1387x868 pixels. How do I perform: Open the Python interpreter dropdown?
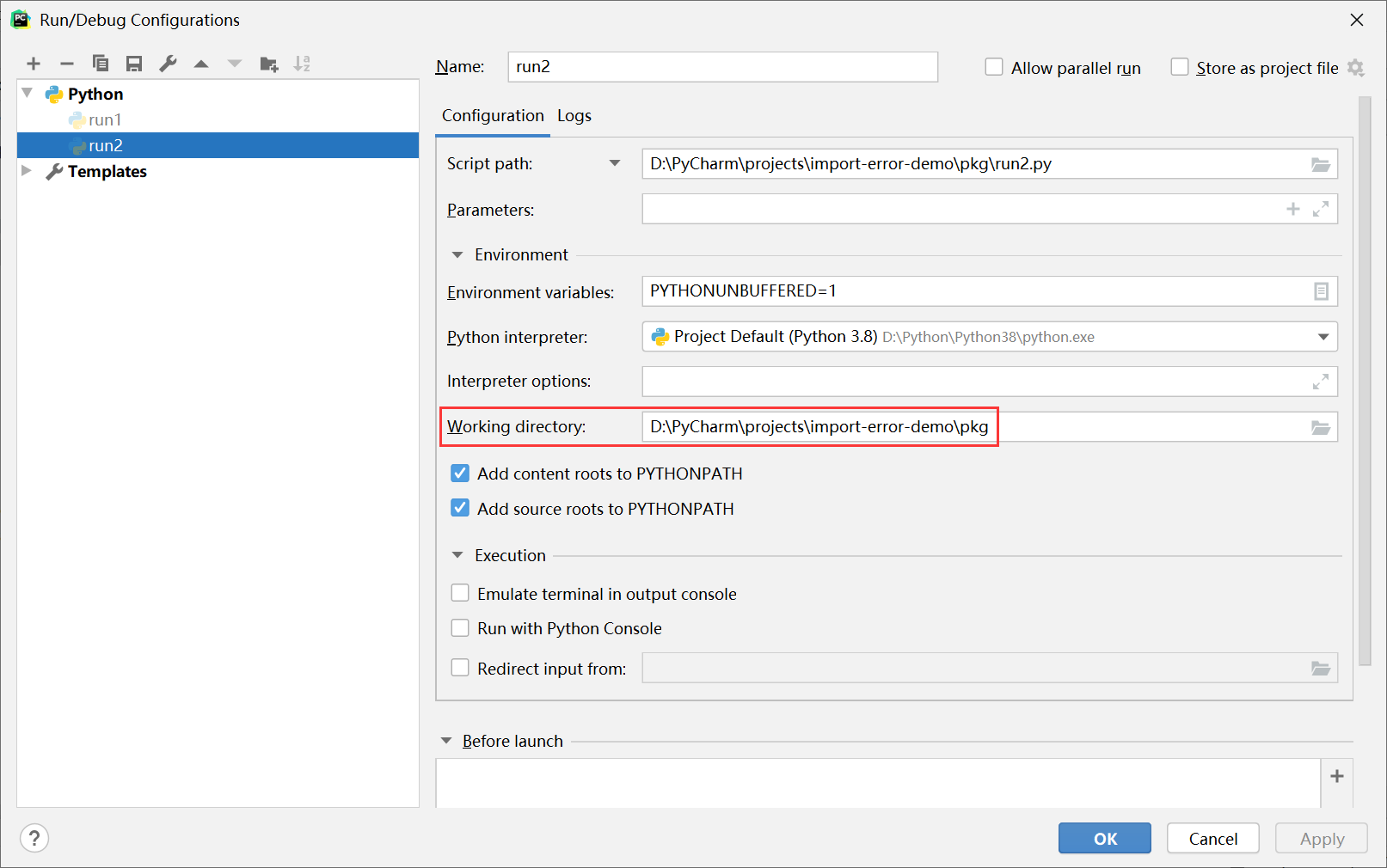click(1323, 337)
